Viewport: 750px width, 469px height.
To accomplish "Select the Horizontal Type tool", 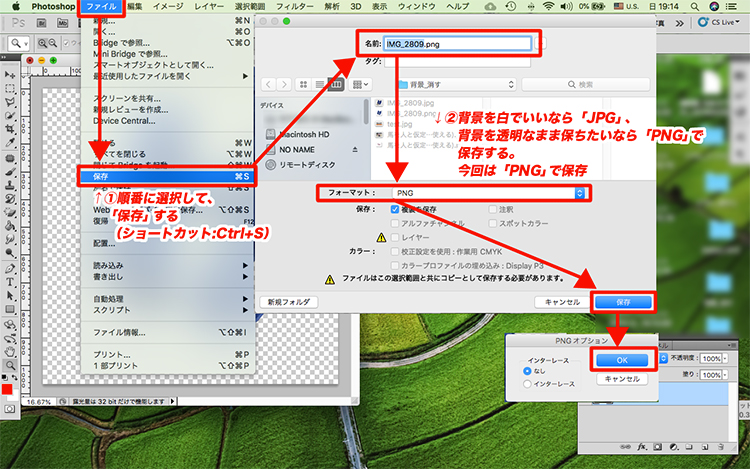I will coord(10,282).
